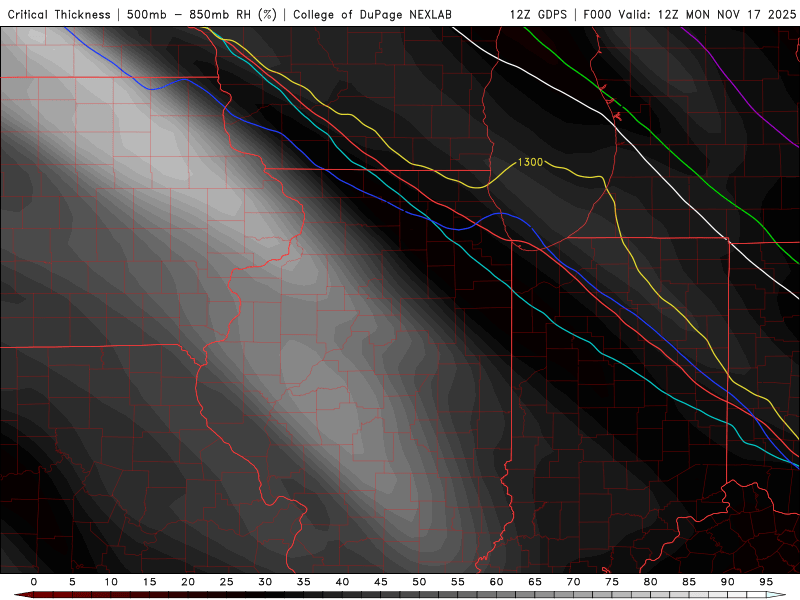Click the '80' color scale number

click(x=651, y=582)
